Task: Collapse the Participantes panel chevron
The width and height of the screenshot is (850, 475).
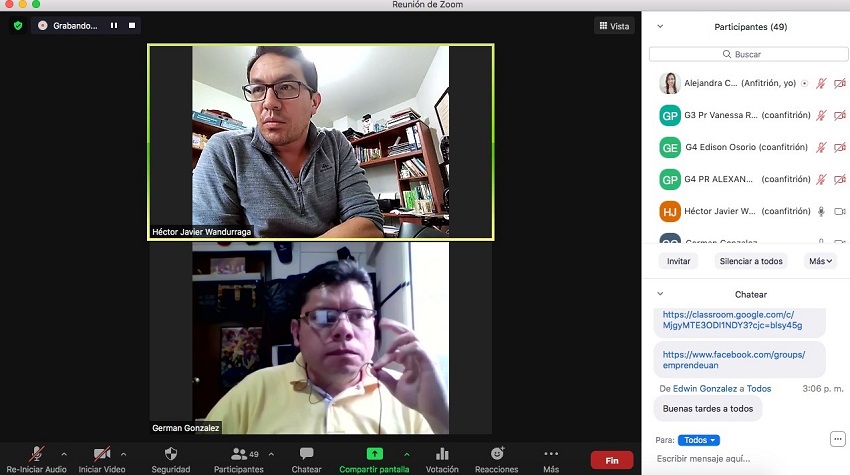Action: [x=660, y=26]
